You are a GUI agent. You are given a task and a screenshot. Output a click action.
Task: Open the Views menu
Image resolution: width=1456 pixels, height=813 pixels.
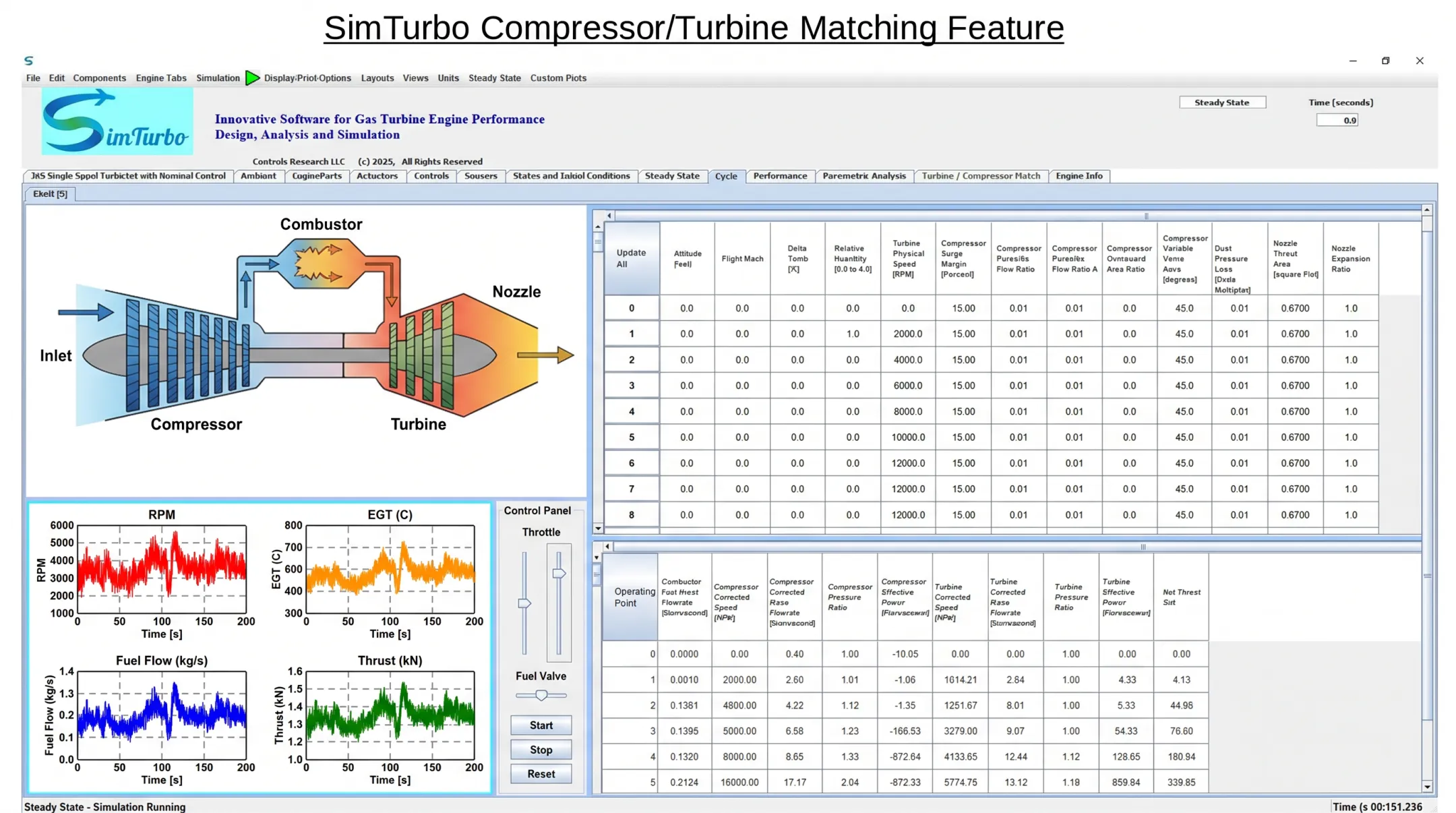(415, 78)
